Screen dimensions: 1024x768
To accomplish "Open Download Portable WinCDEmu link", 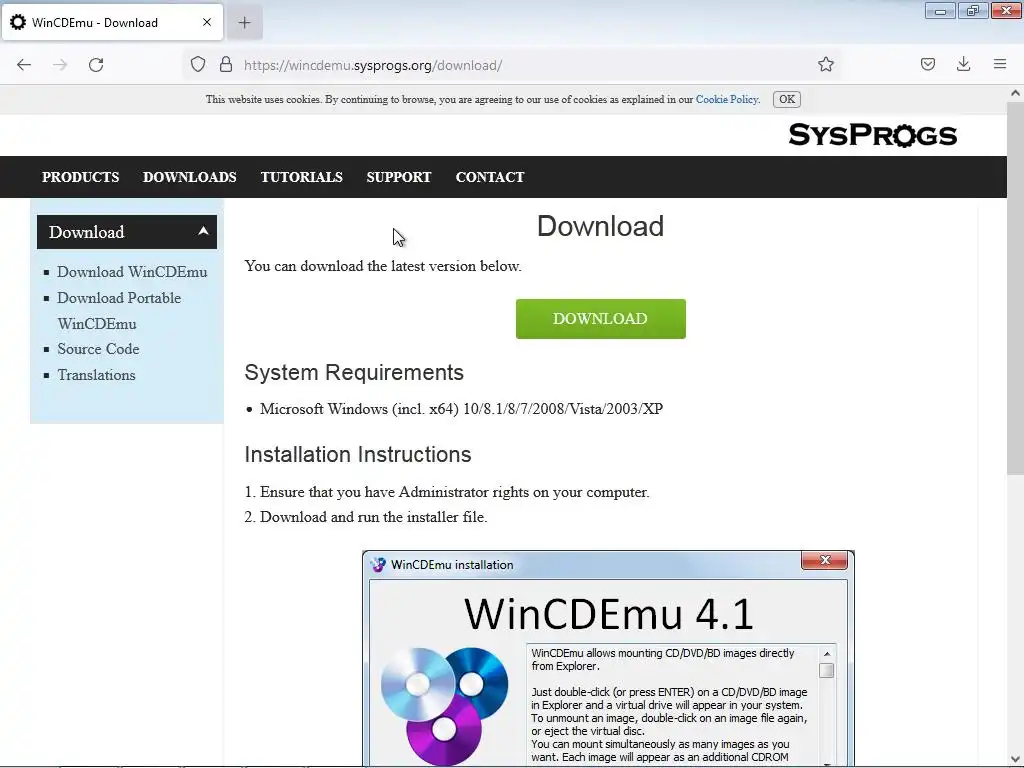I will [119, 311].
